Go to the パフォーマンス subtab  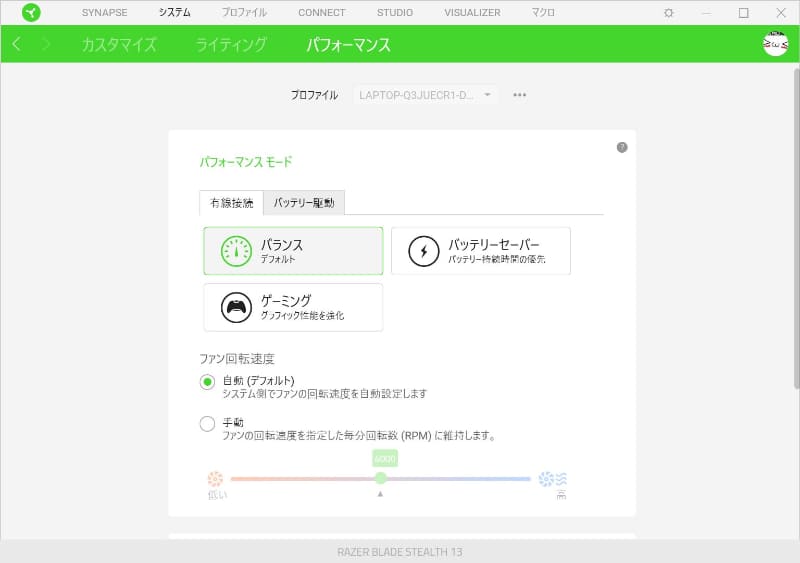click(x=348, y=44)
